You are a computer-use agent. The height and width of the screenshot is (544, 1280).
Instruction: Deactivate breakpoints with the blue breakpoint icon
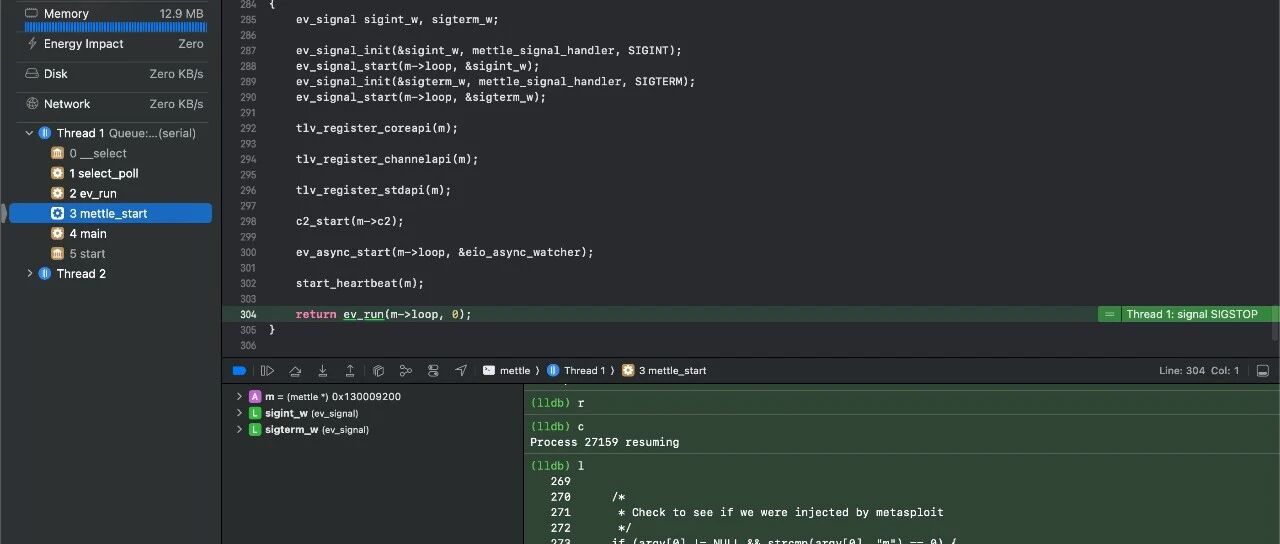coord(239,370)
